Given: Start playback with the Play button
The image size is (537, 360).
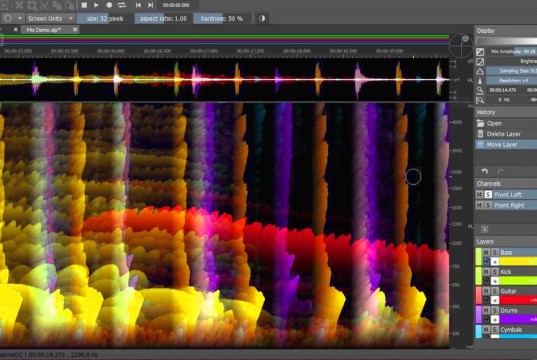Looking at the screenshot, I should (96, 5).
